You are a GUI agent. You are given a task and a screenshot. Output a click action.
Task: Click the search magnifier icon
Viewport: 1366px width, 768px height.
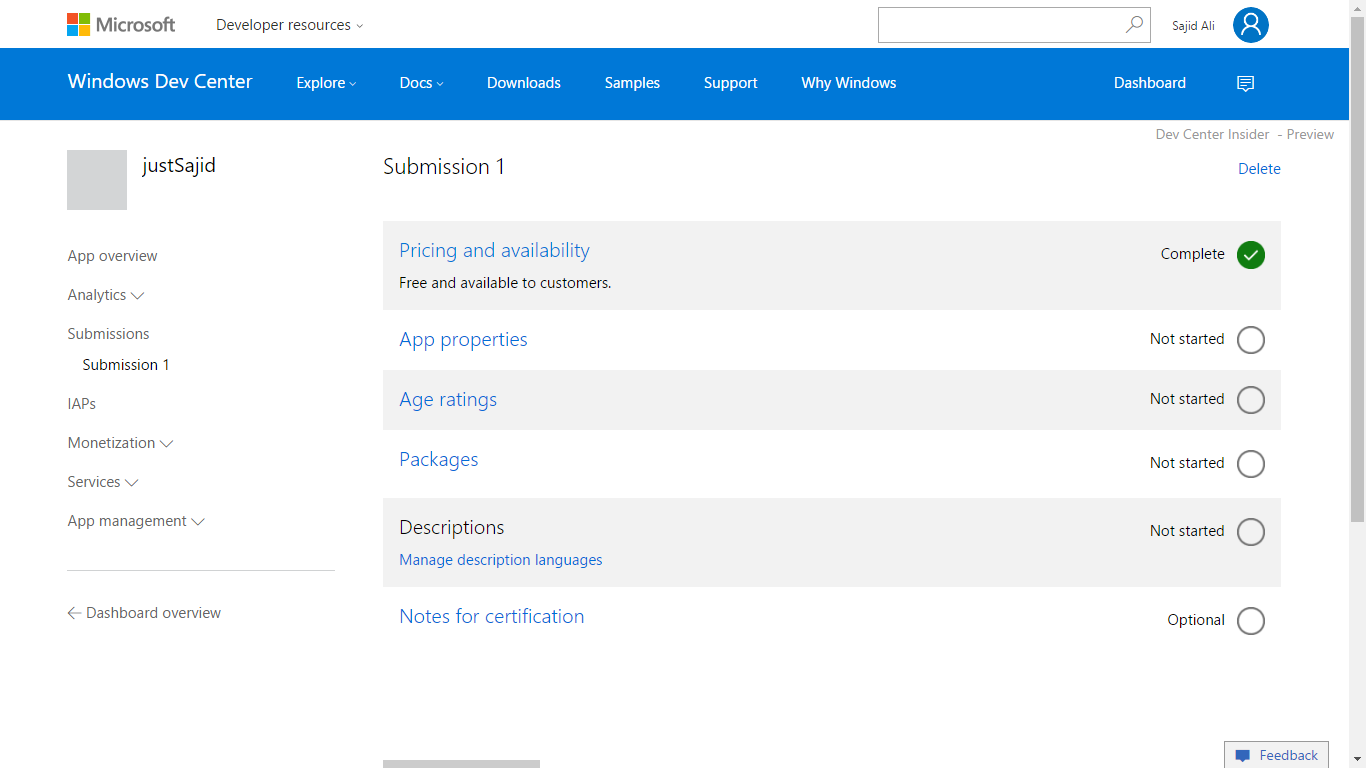[x=1134, y=25]
